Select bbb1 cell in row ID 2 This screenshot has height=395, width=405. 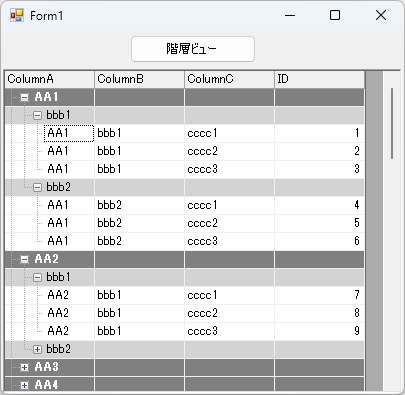[139, 151]
